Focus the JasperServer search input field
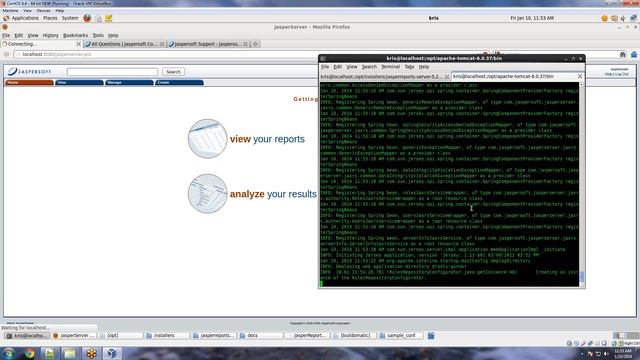The height and width of the screenshot is (360, 640). click(112, 71)
